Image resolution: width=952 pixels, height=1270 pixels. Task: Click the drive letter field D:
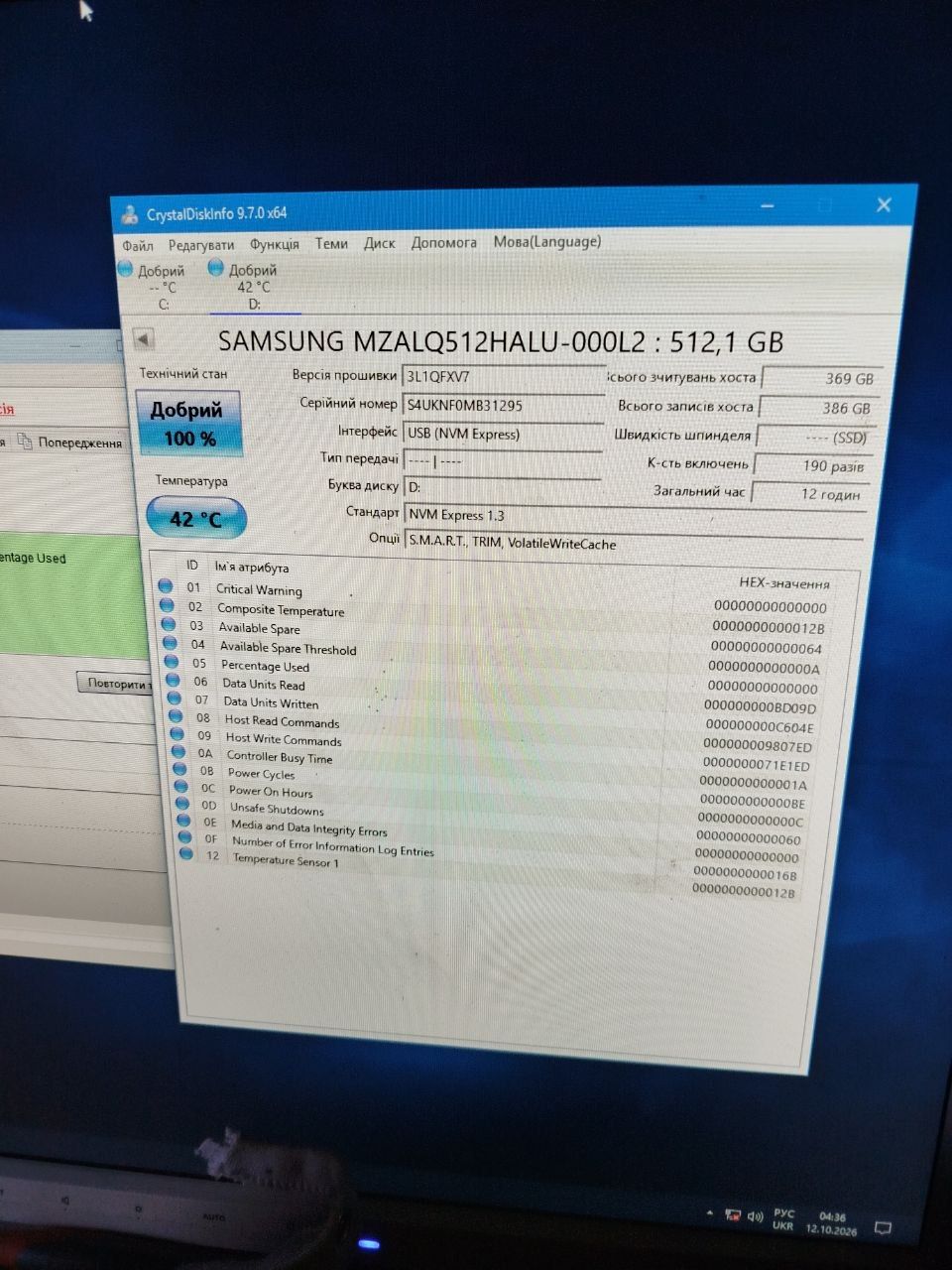coord(502,487)
